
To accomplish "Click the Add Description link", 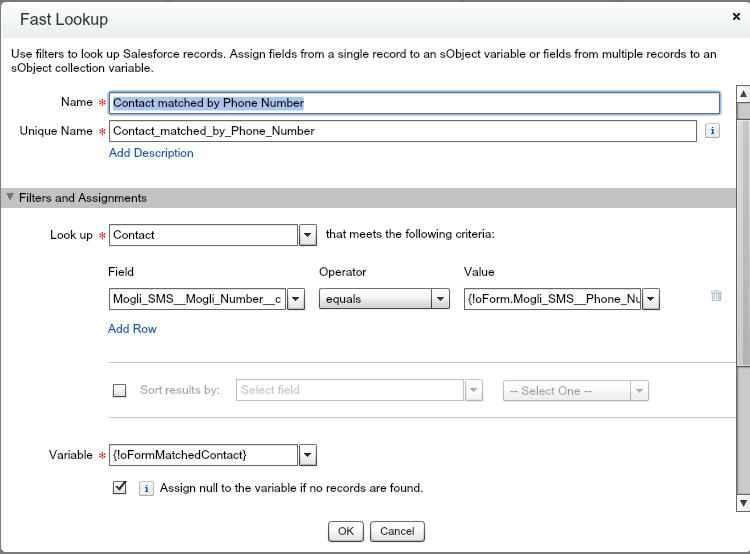I will (151, 153).
